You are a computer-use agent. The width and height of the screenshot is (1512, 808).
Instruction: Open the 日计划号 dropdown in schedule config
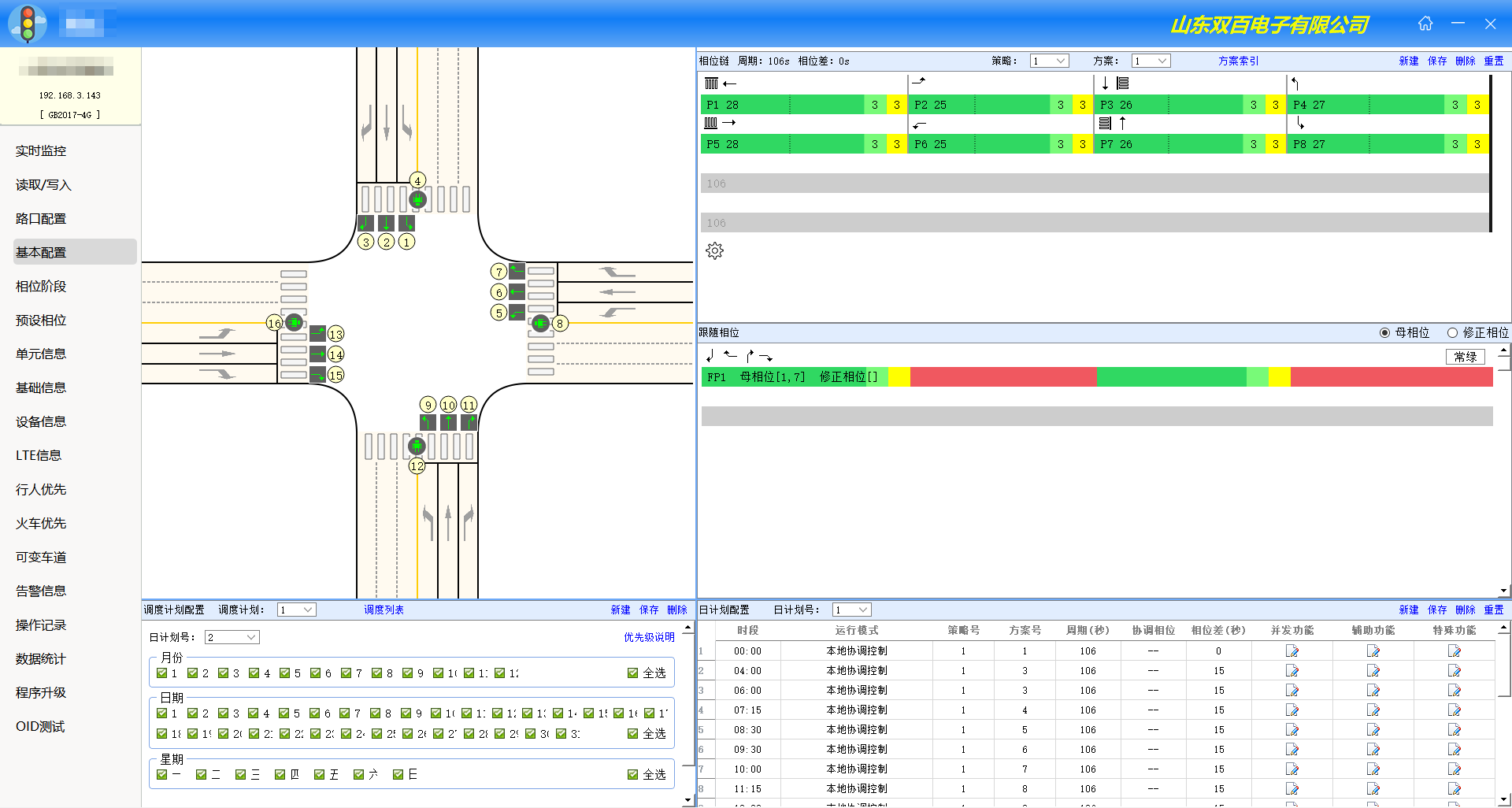[x=232, y=638]
